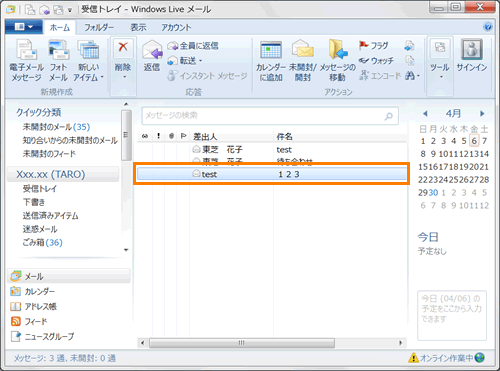Open アドレス帳 in navigation pane
The image size is (500, 371).
coord(33,306)
